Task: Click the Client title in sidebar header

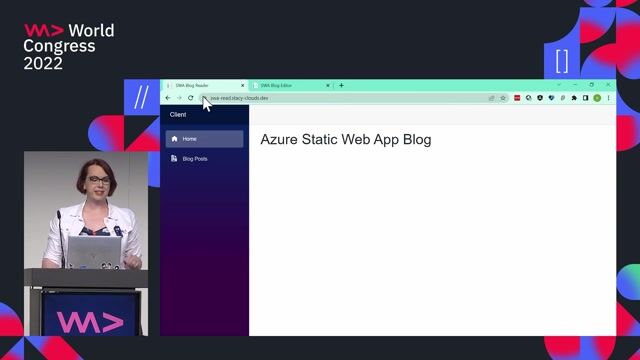Action: tap(178, 115)
